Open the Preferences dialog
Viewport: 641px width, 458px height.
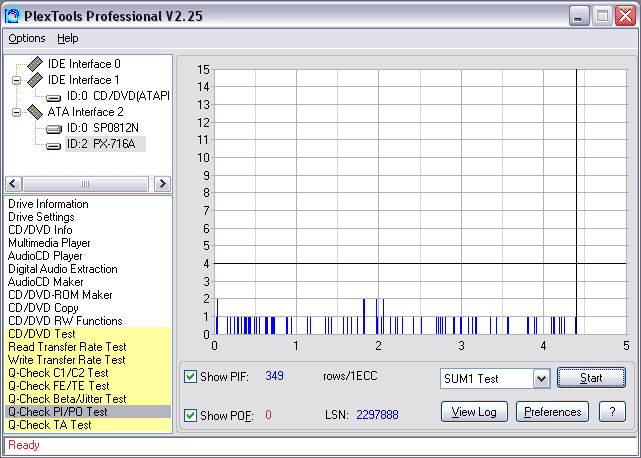[552, 412]
